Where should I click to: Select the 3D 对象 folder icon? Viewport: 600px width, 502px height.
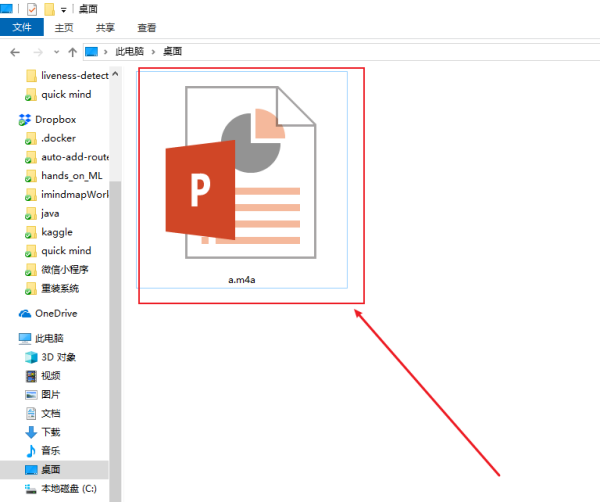coord(31,357)
